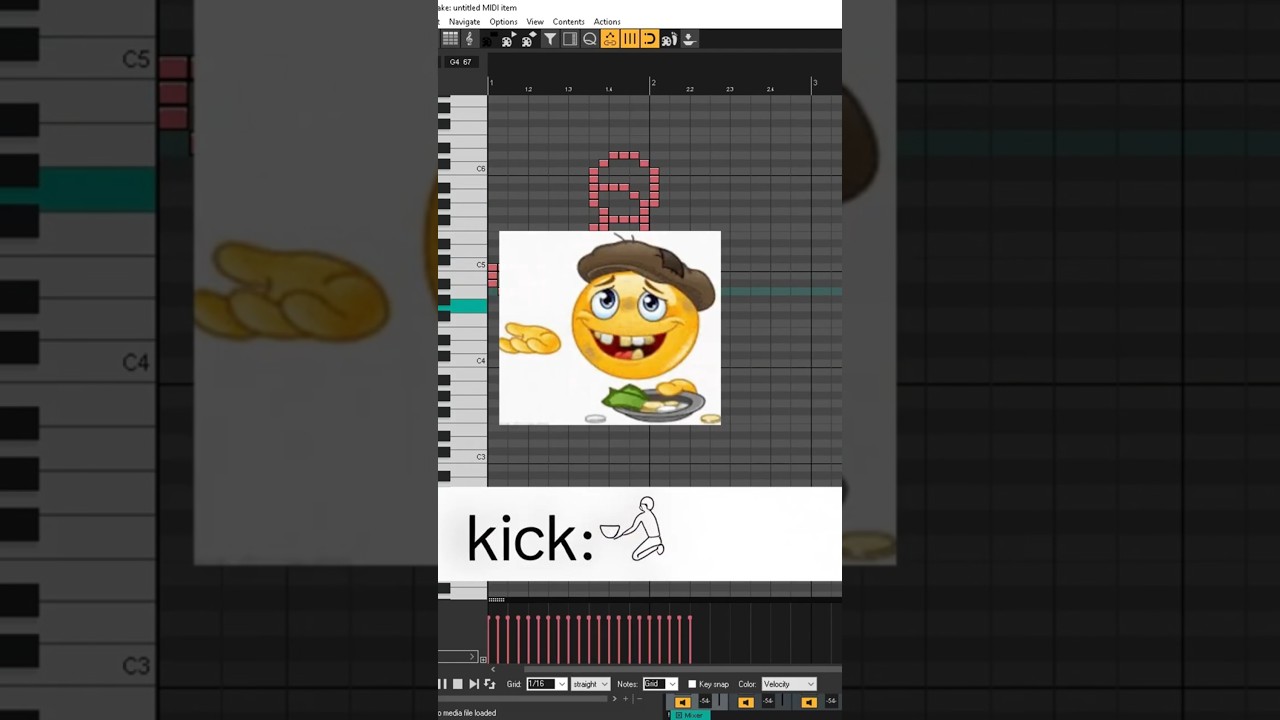Screen dimensions: 1280x720
Task: Switch to event list grid view icon
Action: point(450,39)
